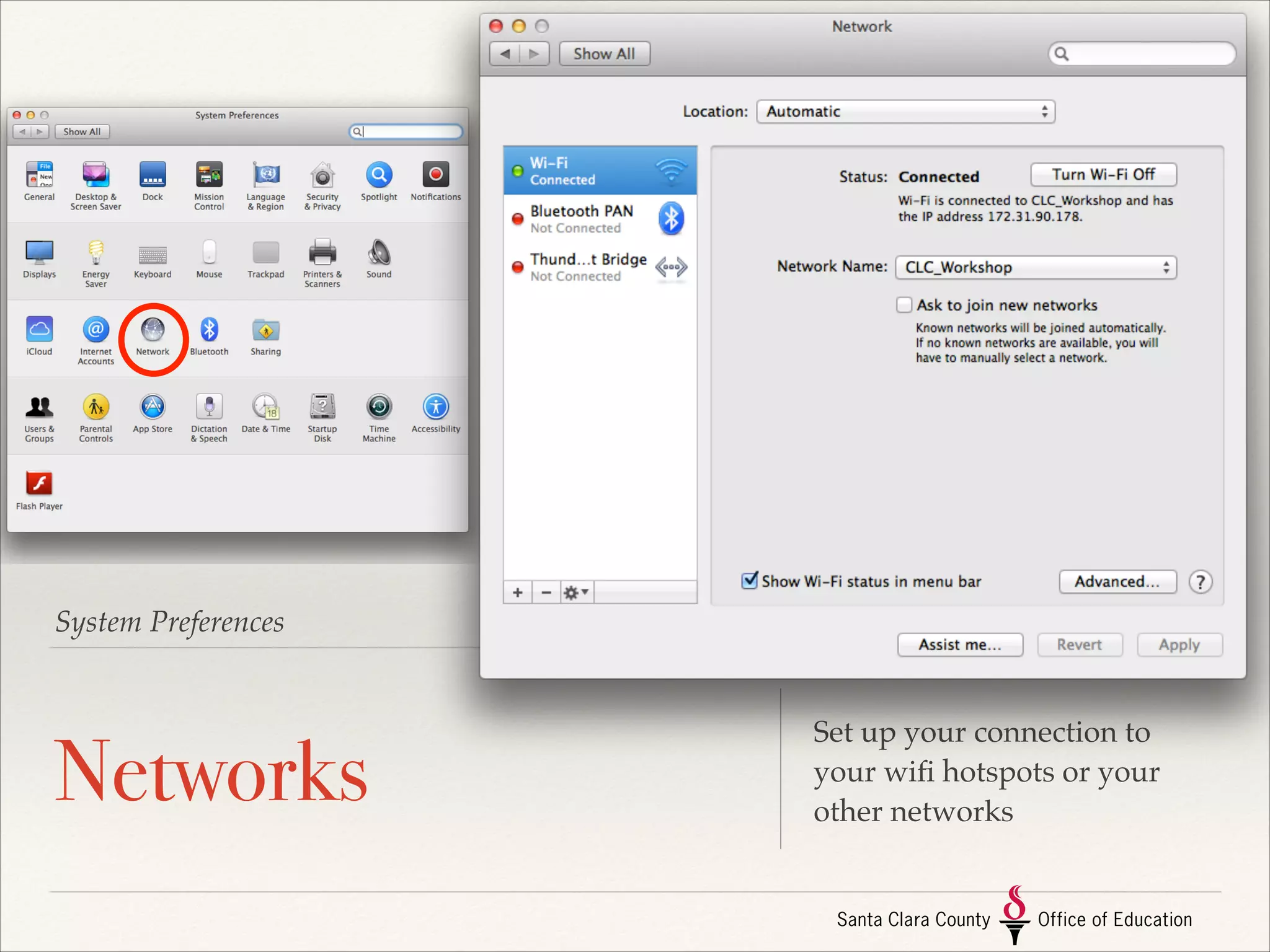Select Thunderbolt Bridge service in list
Image resolution: width=1270 pixels, height=952 pixels.
click(x=600, y=267)
